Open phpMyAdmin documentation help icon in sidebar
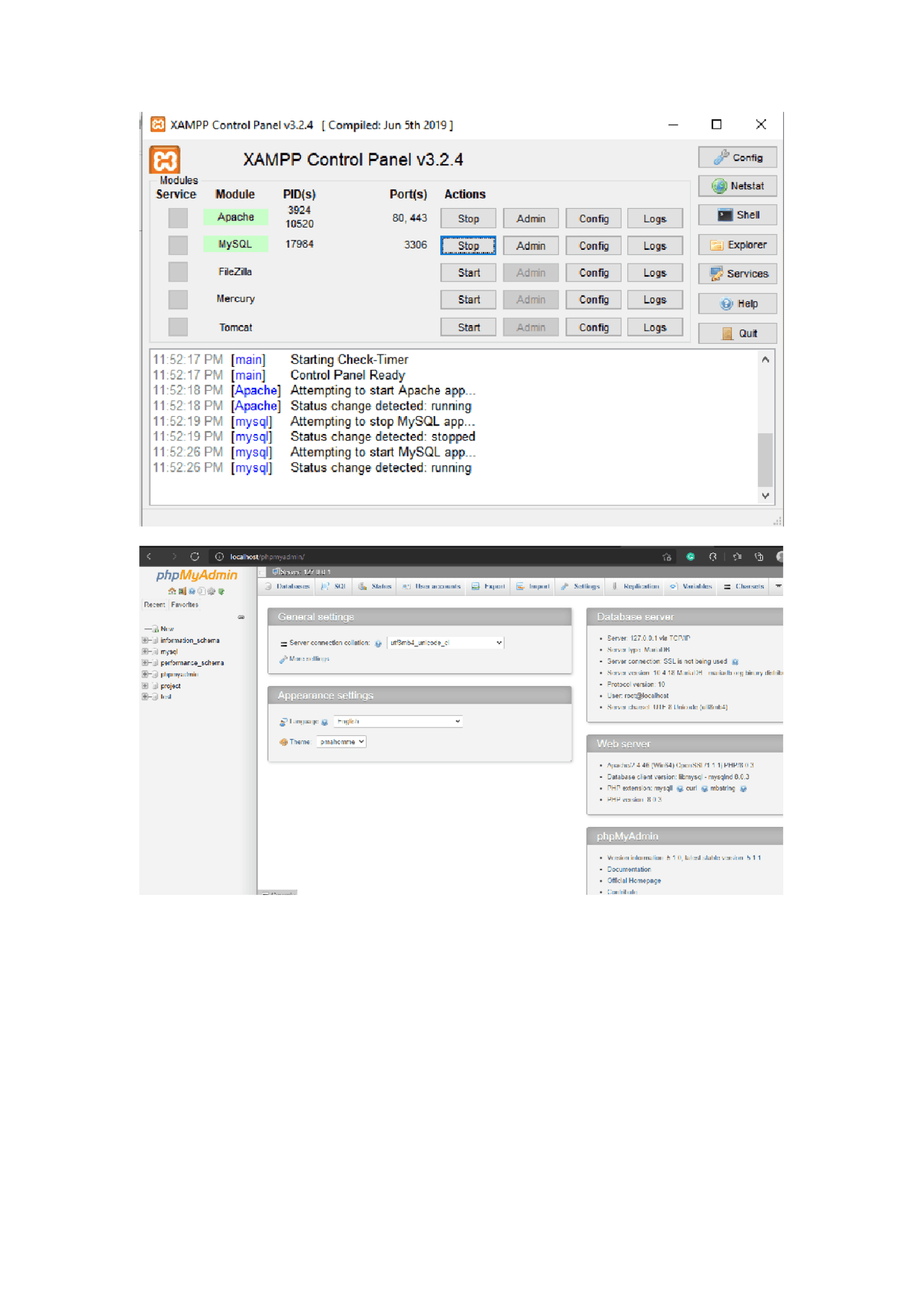Viewport: 924px width, 1308px height. (x=192, y=591)
